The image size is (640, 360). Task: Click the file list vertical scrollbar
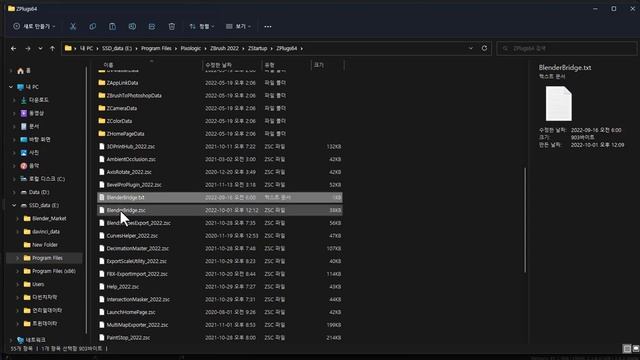point(525,220)
